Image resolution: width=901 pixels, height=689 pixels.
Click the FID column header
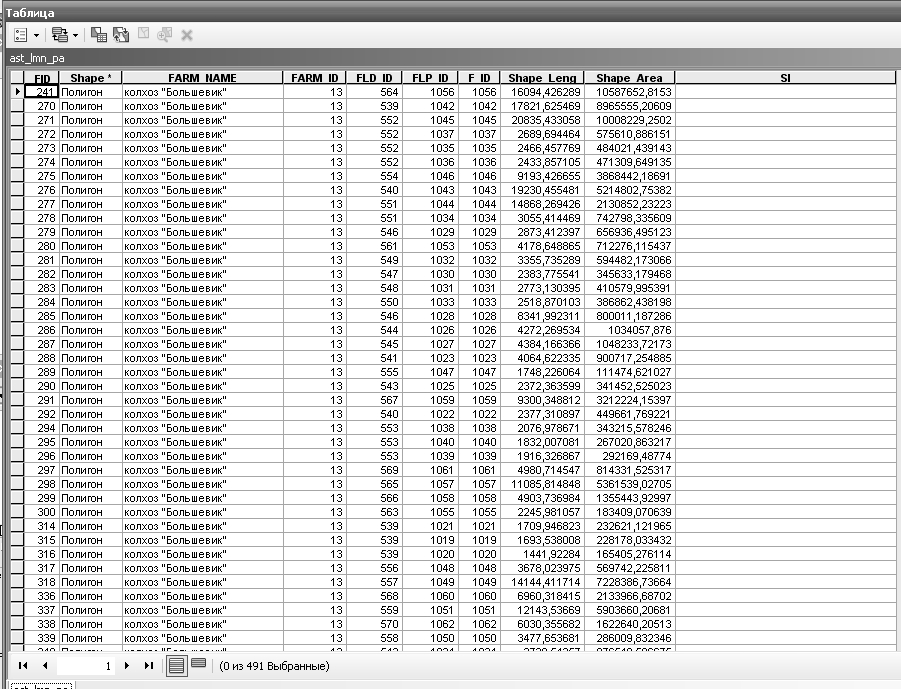[41, 78]
